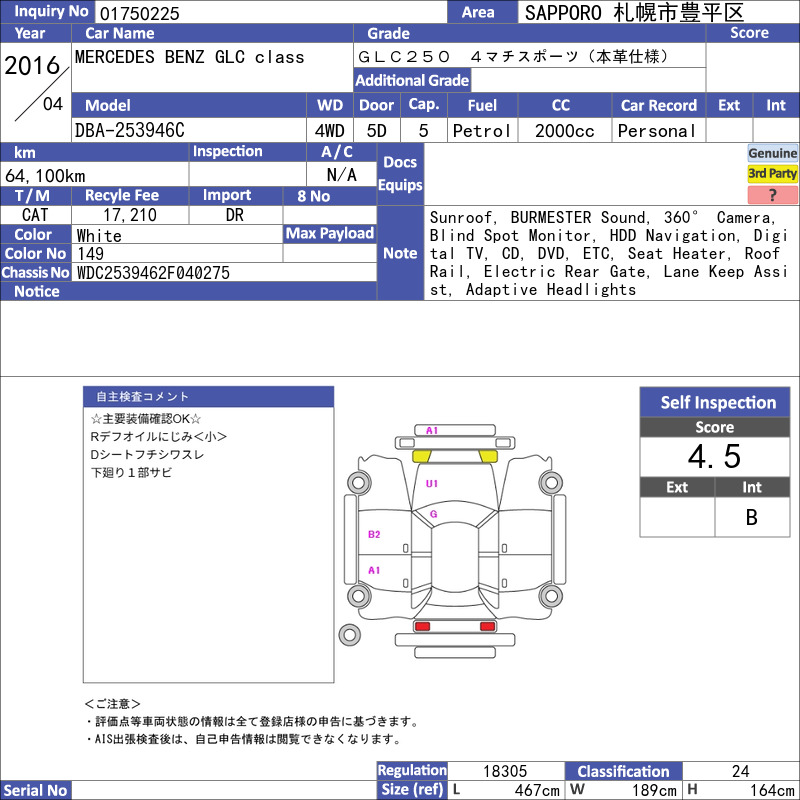The height and width of the screenshot is (800, 800).
Task: Click the door value 5D
Action: coord(377,131)
